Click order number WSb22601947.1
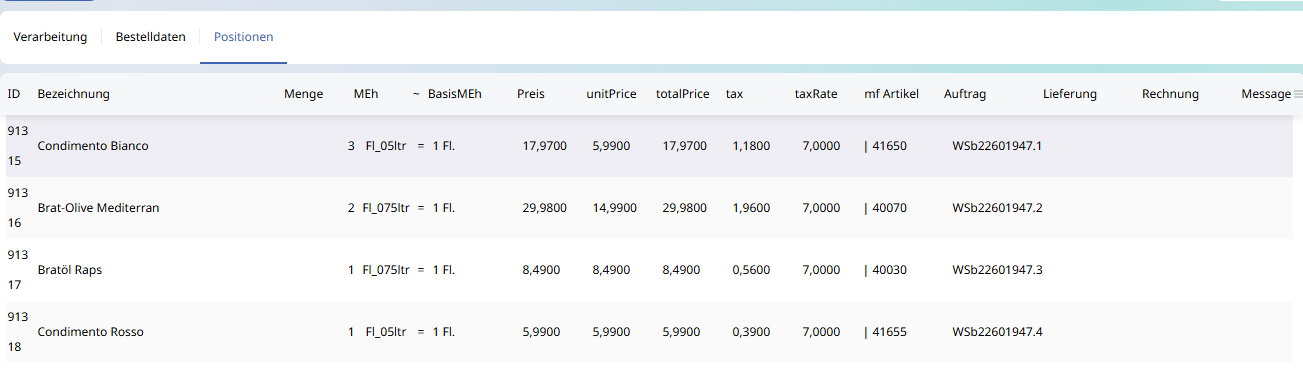The width and height of the screenshot is (1303, 374). point(997,146)
